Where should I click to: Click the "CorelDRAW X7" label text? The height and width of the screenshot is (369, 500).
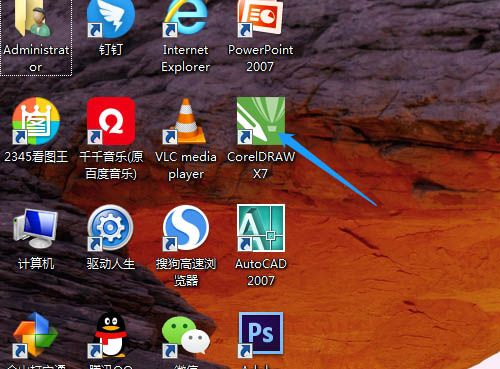coord(261,165)
